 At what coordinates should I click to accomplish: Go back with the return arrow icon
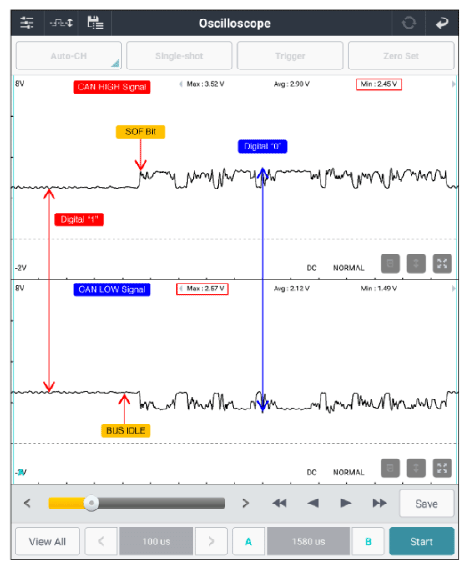[442, 23]
